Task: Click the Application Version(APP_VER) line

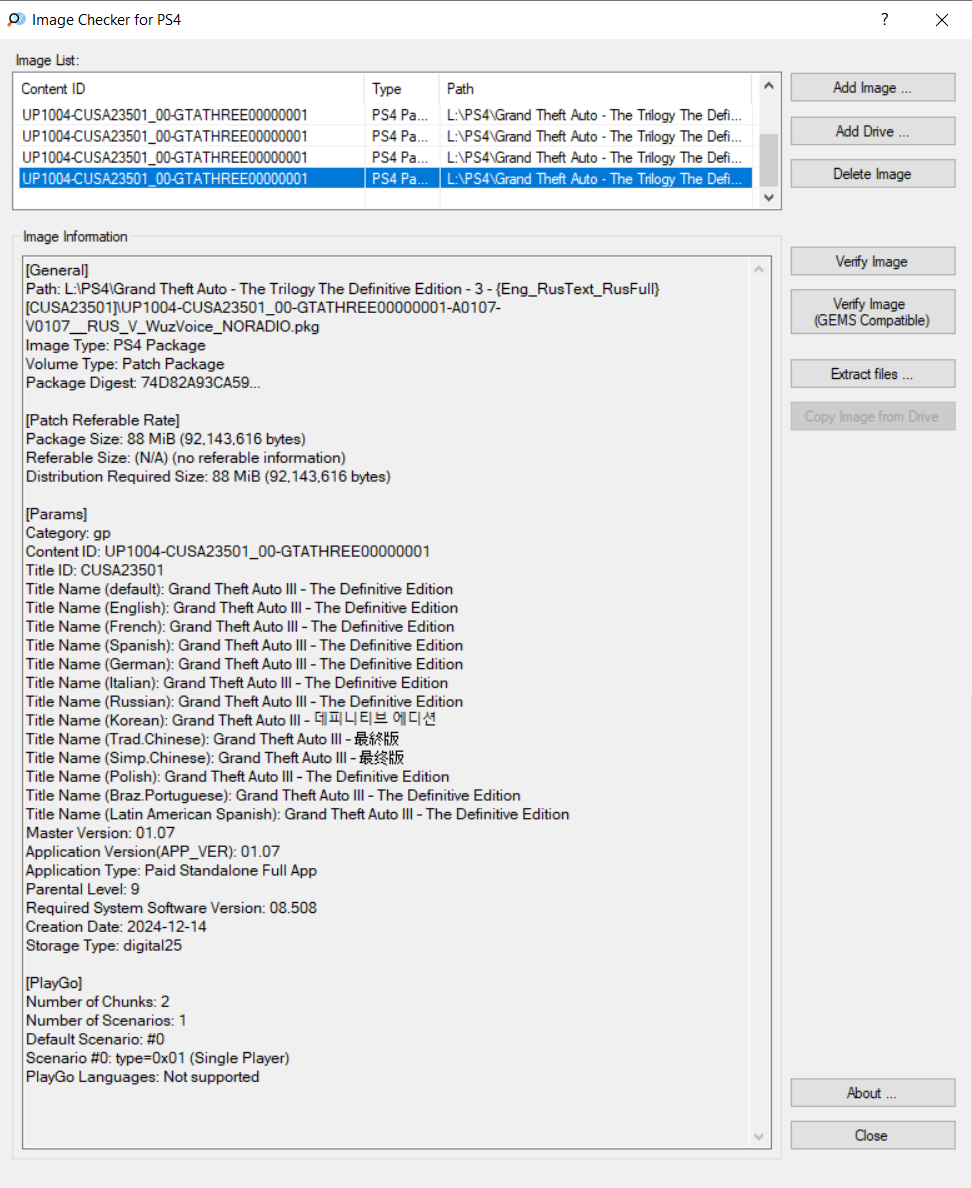Action: (x=153, y=852)
